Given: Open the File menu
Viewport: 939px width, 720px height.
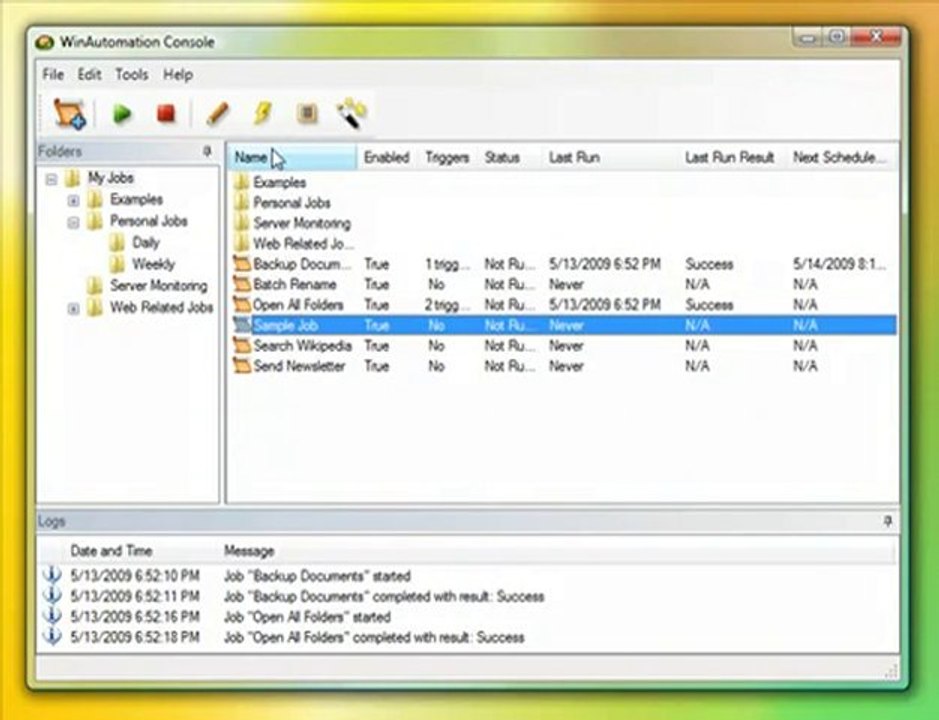Looking at the screenshot, I should coord(53,75).
